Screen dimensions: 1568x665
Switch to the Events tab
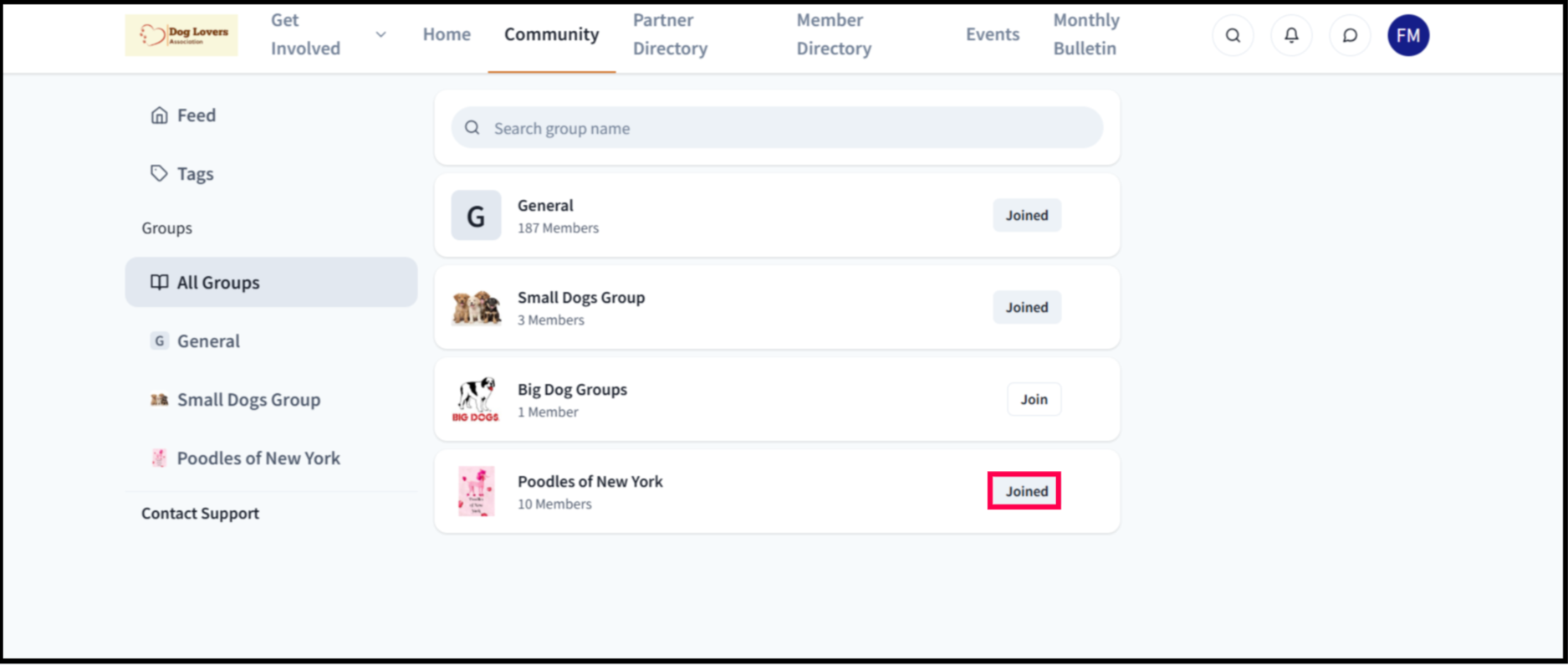point(993,34)
